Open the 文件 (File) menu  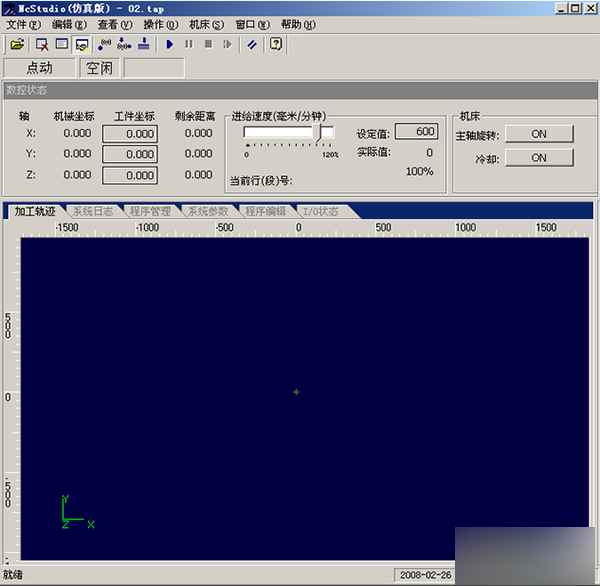[24, 24]
